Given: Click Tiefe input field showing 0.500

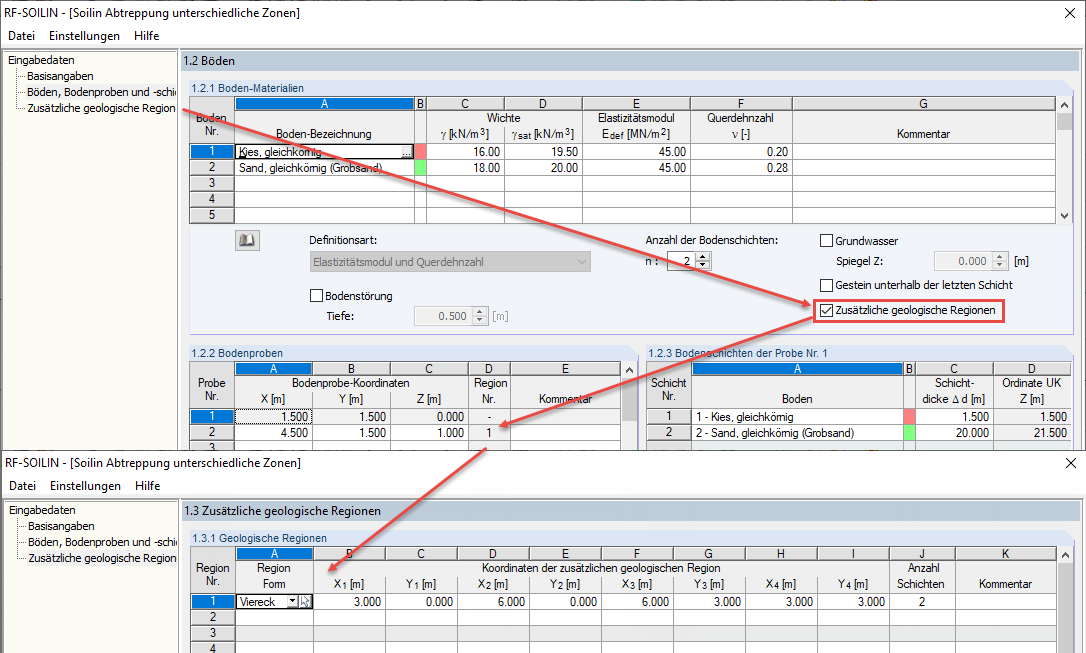Looking at the screenshot, I should point(443,316).
